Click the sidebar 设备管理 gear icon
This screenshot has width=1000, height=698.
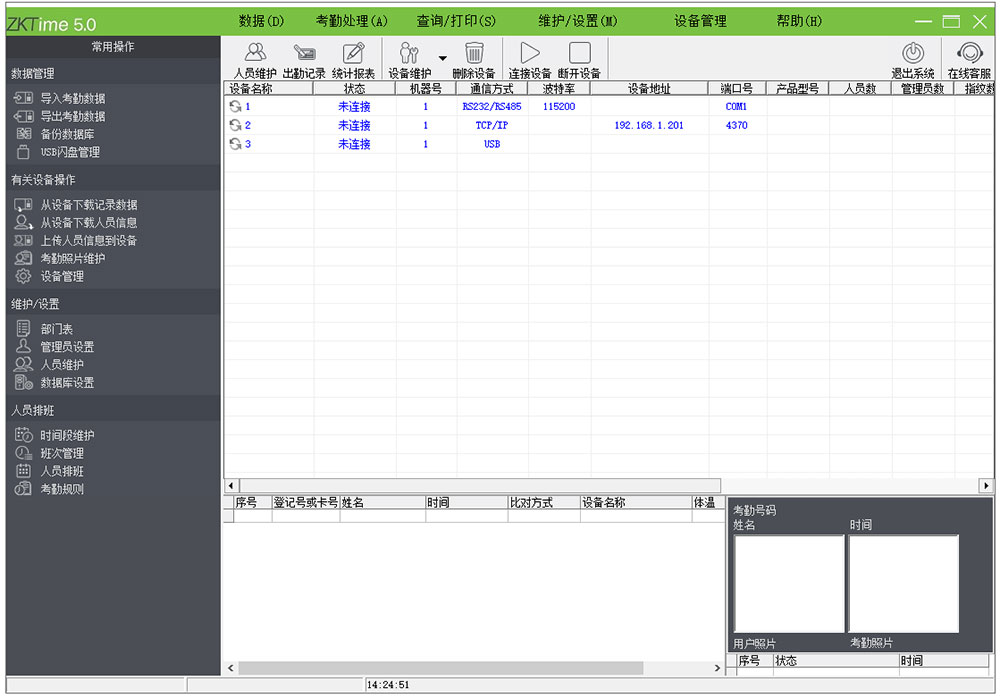(x=24, y=276)
